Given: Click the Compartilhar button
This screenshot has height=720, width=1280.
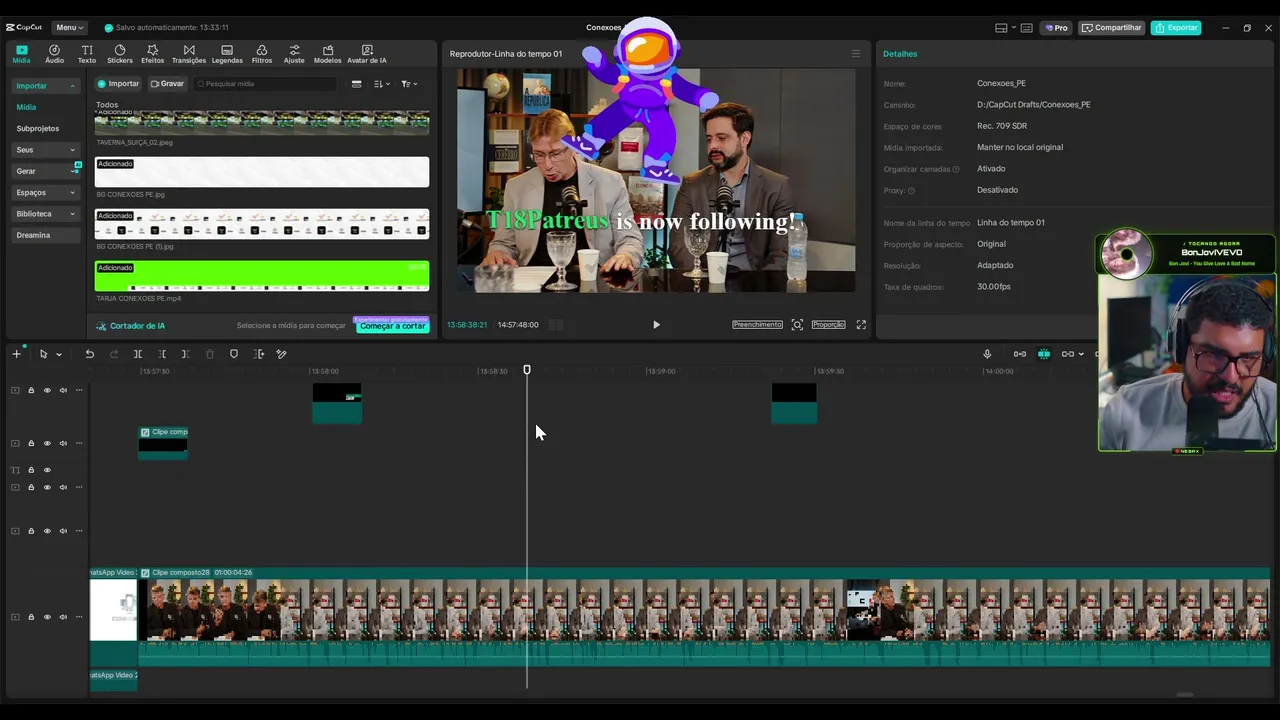Looking at the screenshot, I should coord(1112,28).
